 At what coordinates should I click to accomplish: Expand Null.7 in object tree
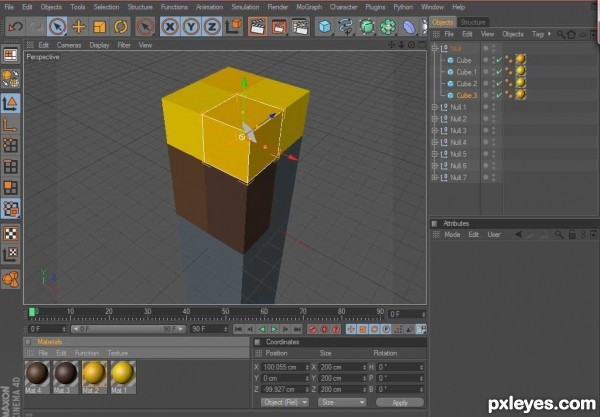[435, 178]
